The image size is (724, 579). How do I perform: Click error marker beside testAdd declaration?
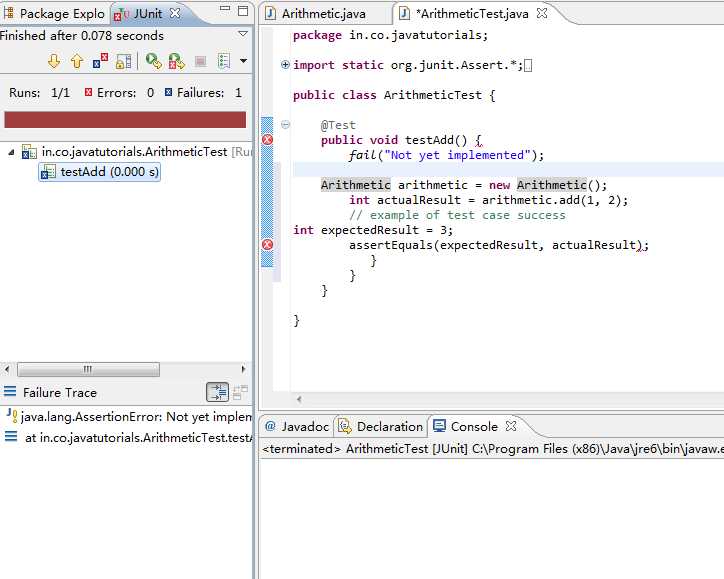[267, 139]
